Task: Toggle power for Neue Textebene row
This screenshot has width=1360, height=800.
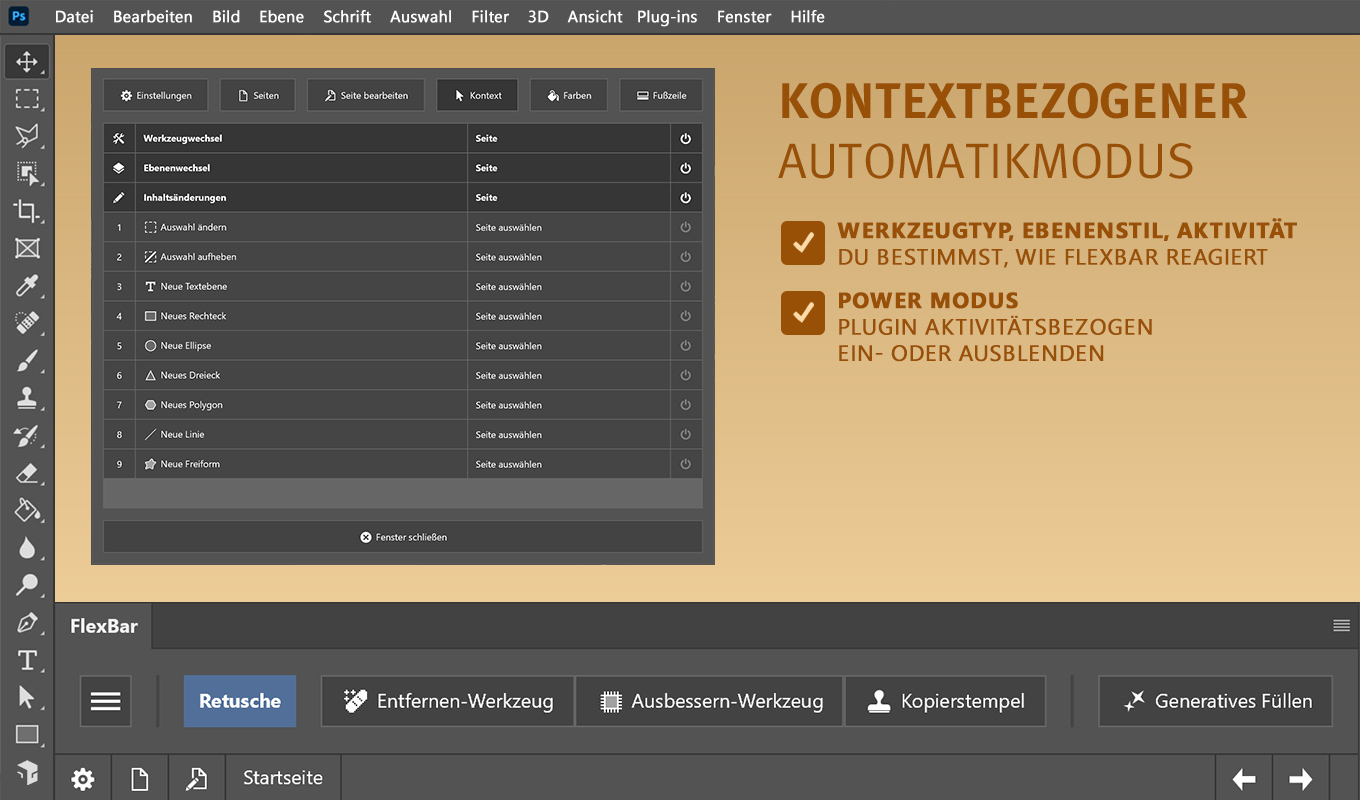Action: (686, 287)
